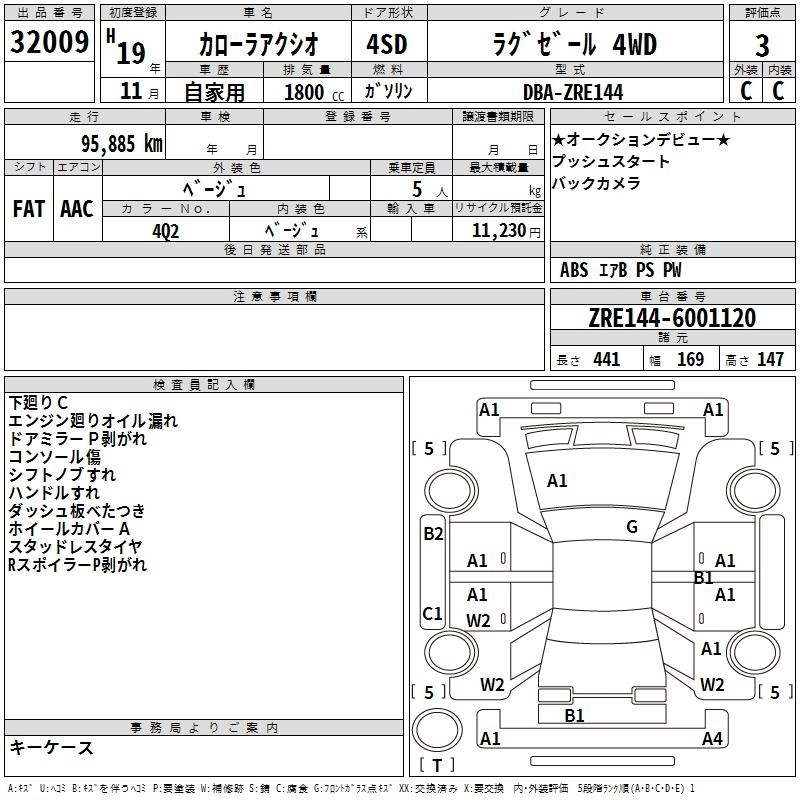800x800 pixels.
Task: Select the recycle deposit amount 11,230
Action: tap(497, 229)
